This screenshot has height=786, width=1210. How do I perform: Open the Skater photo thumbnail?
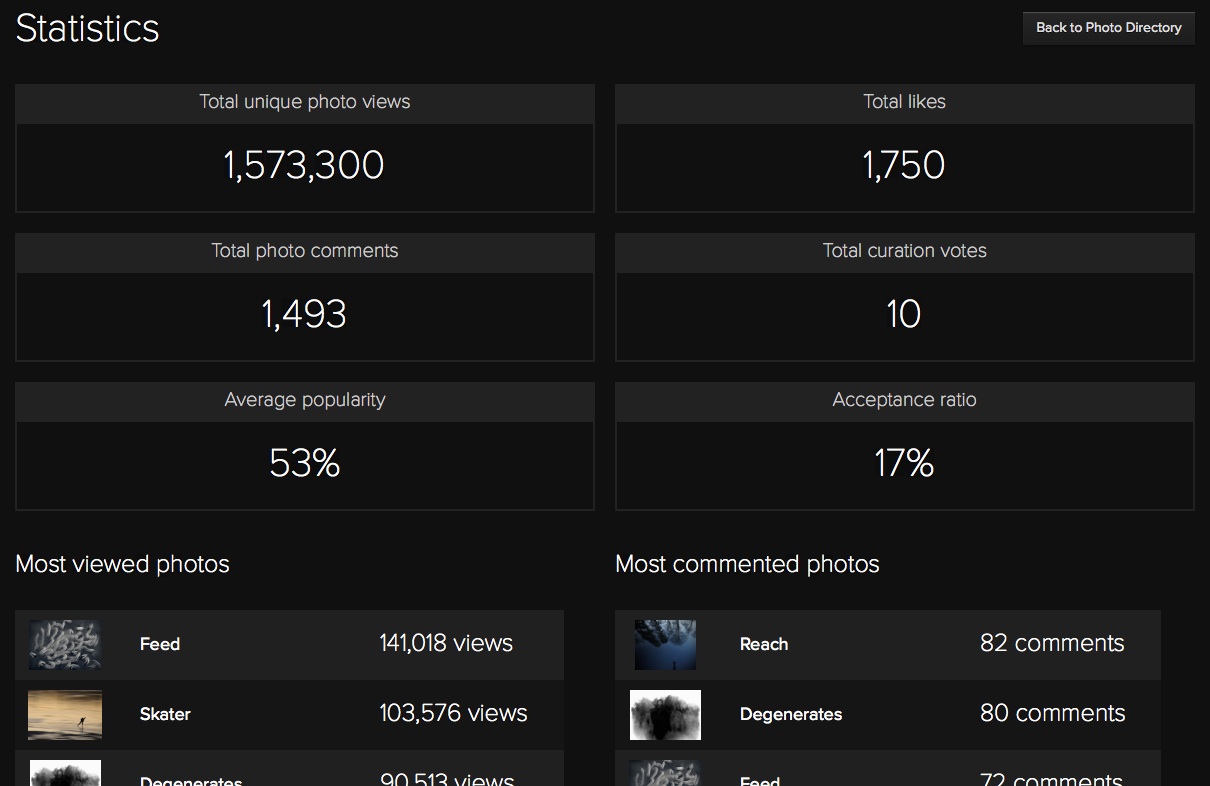coord(65,714)
